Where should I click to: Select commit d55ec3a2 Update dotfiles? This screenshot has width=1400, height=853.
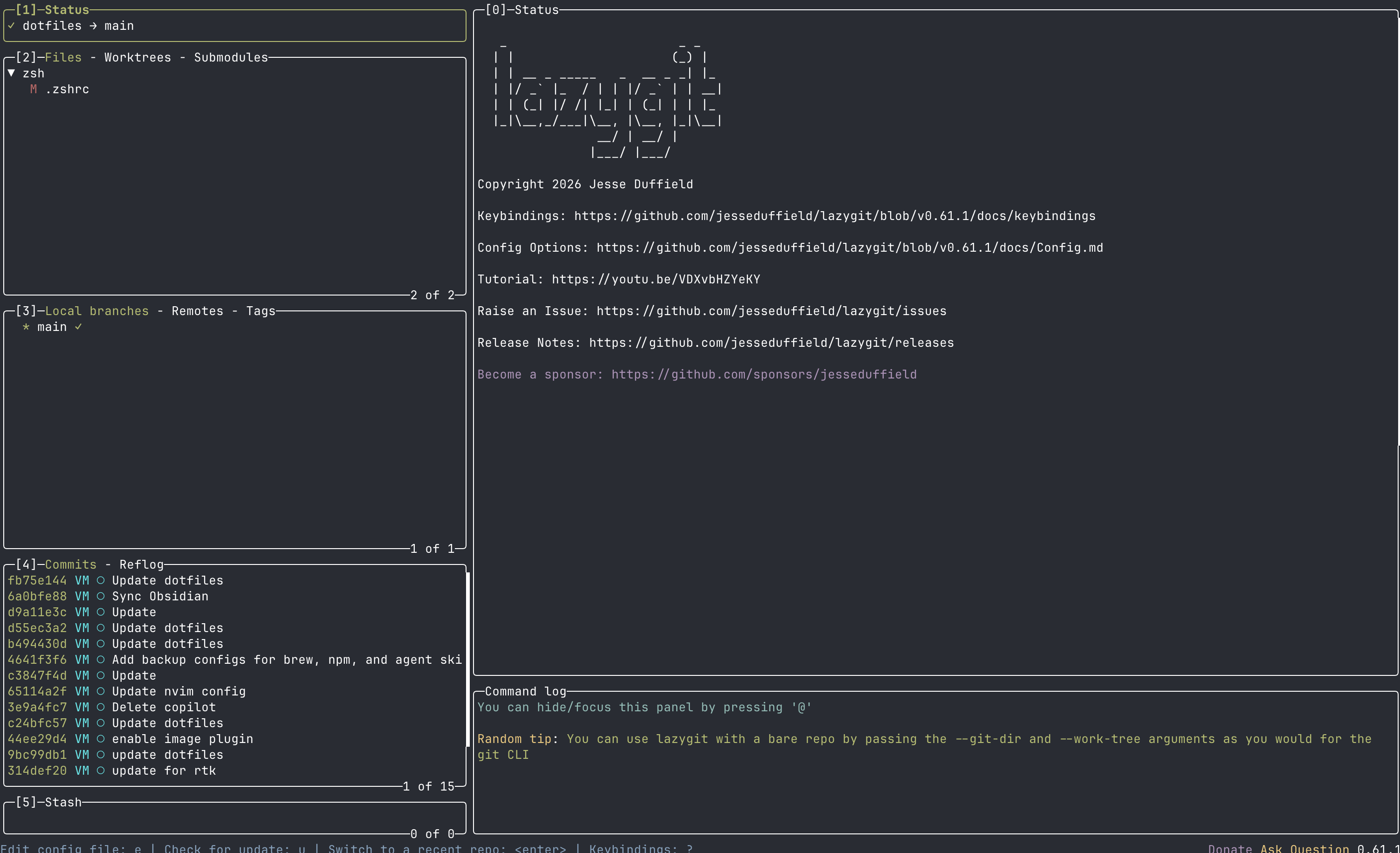pyautogui.click(x=235, y=628)
